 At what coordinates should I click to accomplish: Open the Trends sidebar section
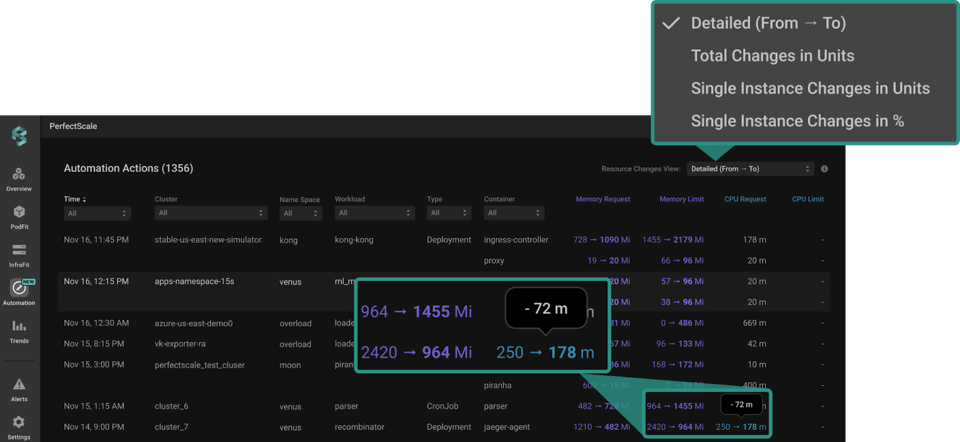tap(19, 332)
